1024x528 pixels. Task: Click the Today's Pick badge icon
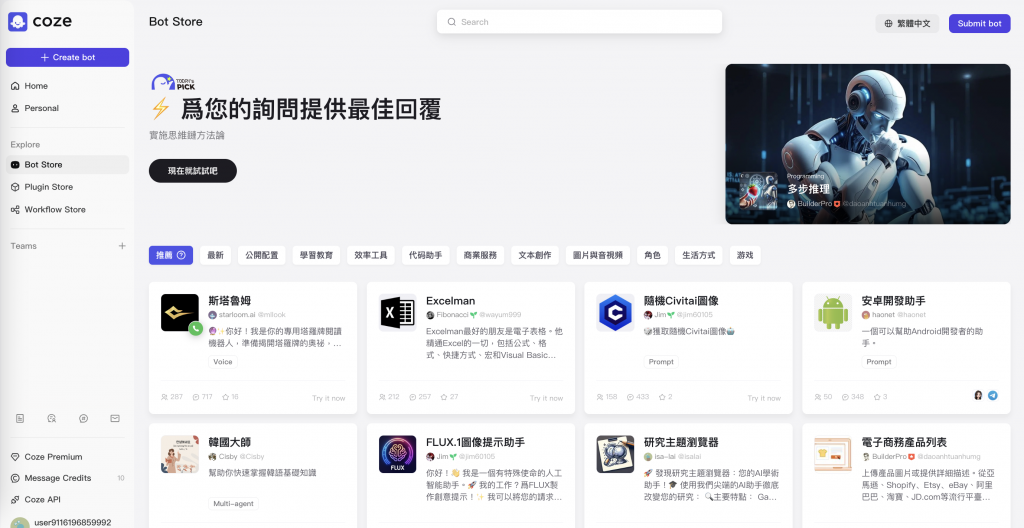click(x=173, y=82)
